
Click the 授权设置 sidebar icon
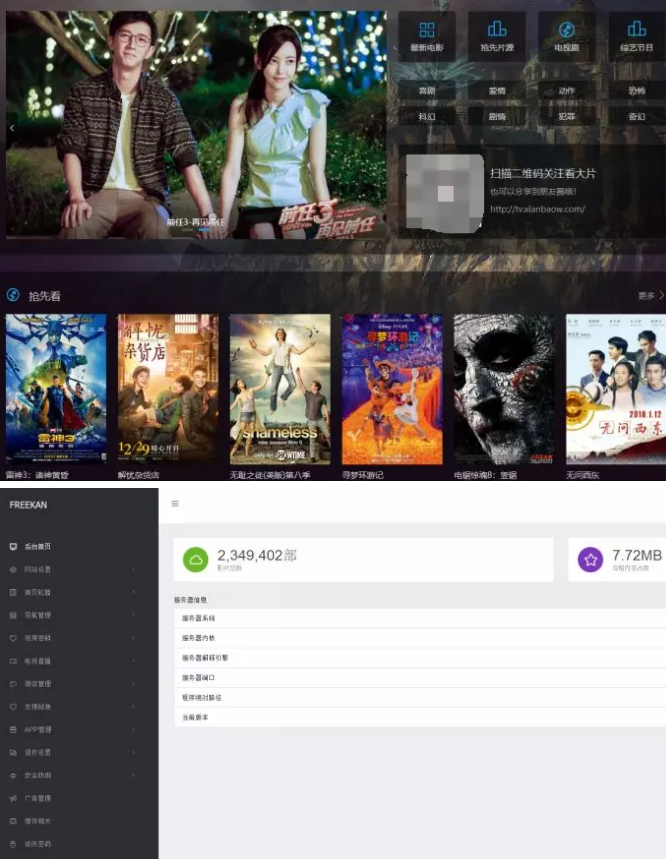tap(13, 753)
